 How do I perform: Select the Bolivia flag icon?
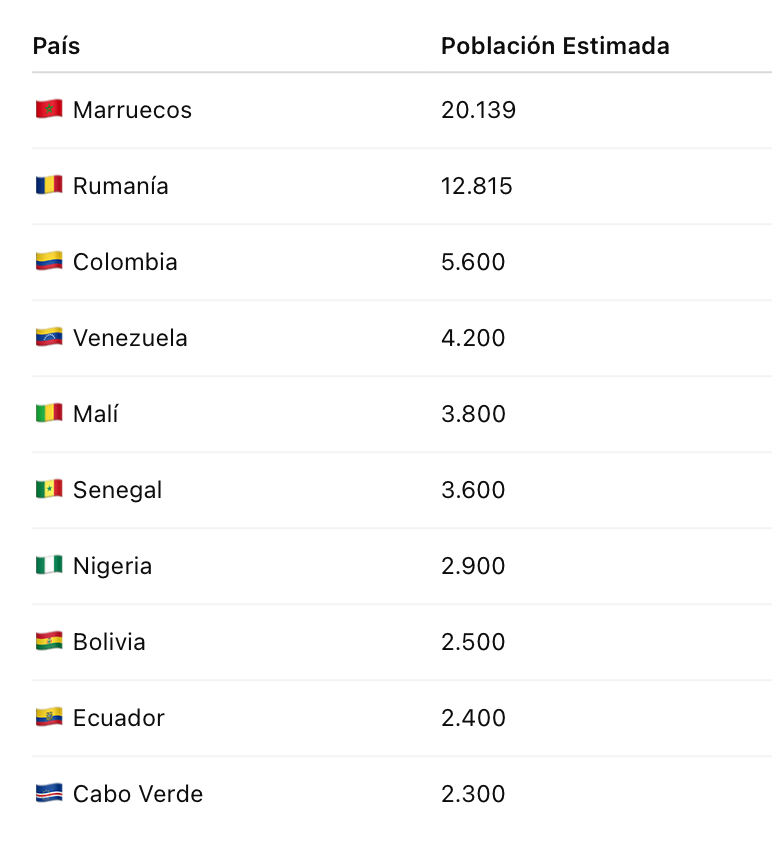point(49,642)
